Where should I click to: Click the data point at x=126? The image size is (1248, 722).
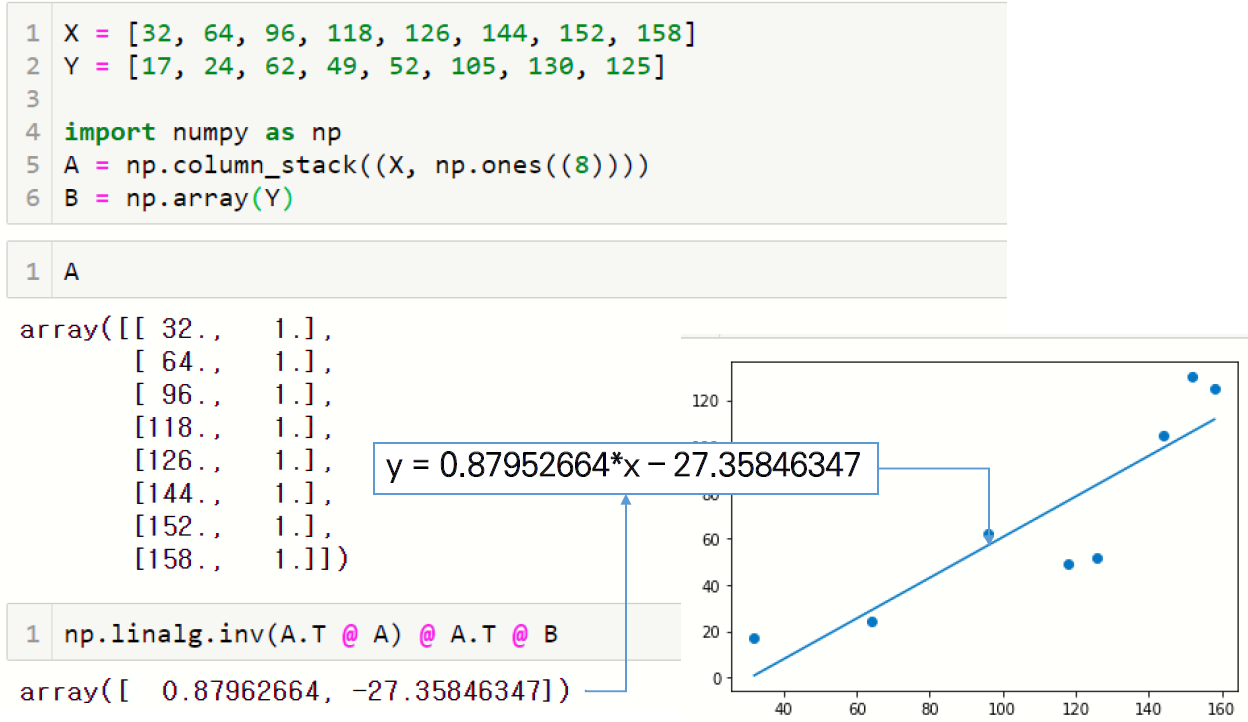click(1097, 558)
